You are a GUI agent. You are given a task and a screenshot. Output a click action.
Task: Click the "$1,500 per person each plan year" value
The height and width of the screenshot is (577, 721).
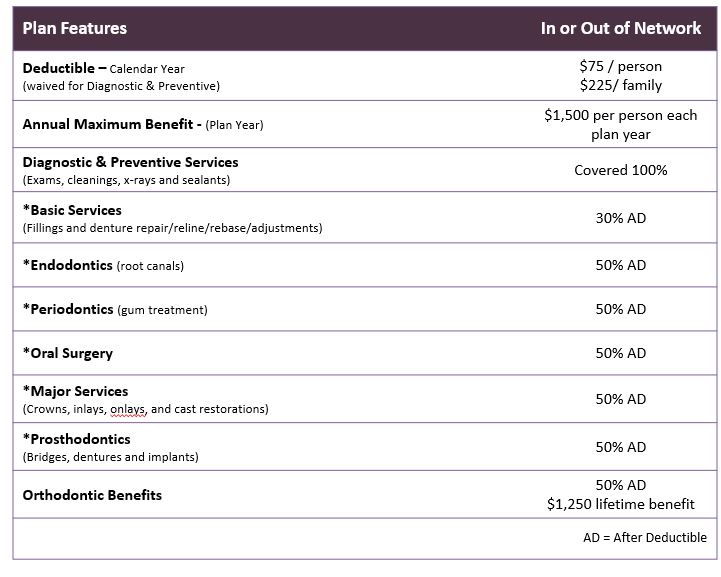tap(620, 125)
